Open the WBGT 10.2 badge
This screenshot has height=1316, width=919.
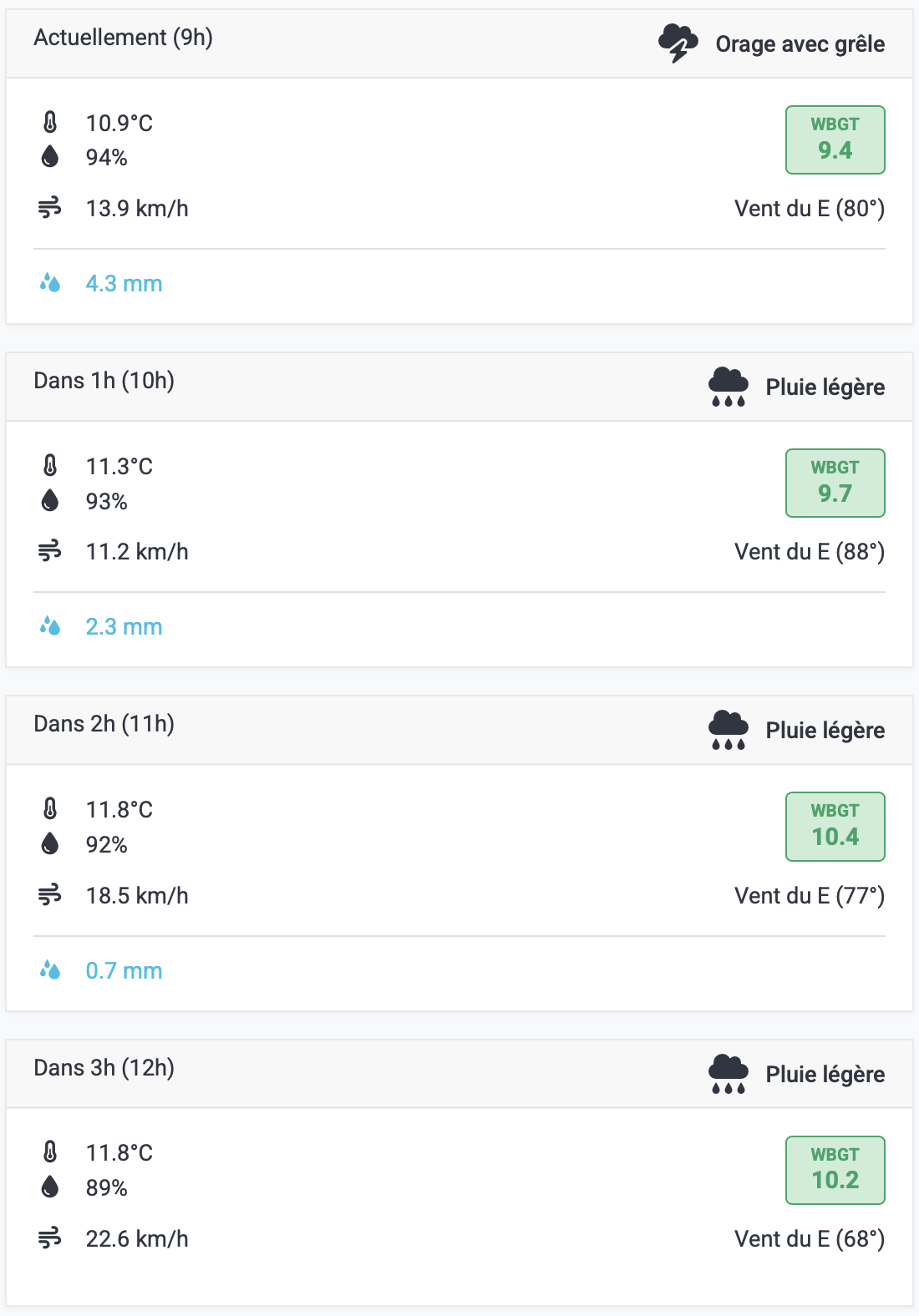tap(835, 1170)
